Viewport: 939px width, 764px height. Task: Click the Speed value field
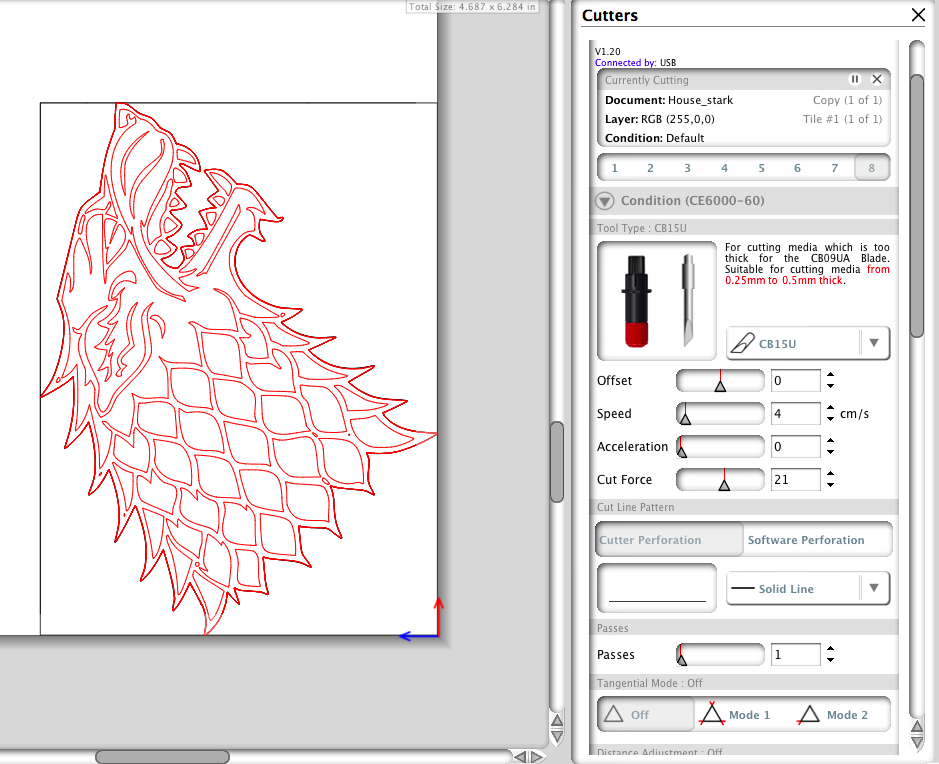pos(795,414)
